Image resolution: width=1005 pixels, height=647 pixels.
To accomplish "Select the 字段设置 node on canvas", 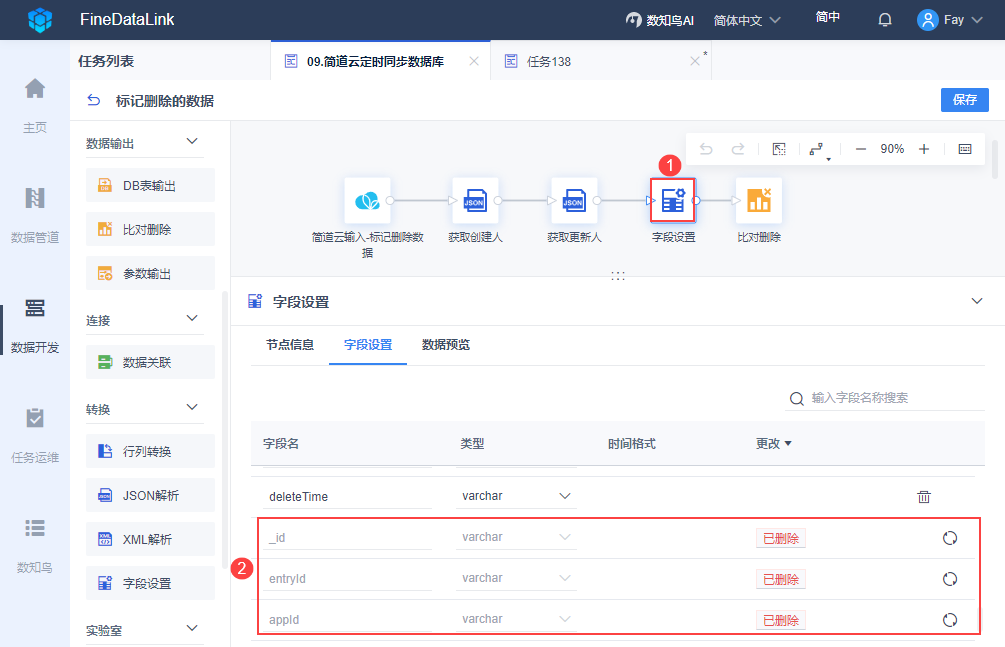I will 673,201.
